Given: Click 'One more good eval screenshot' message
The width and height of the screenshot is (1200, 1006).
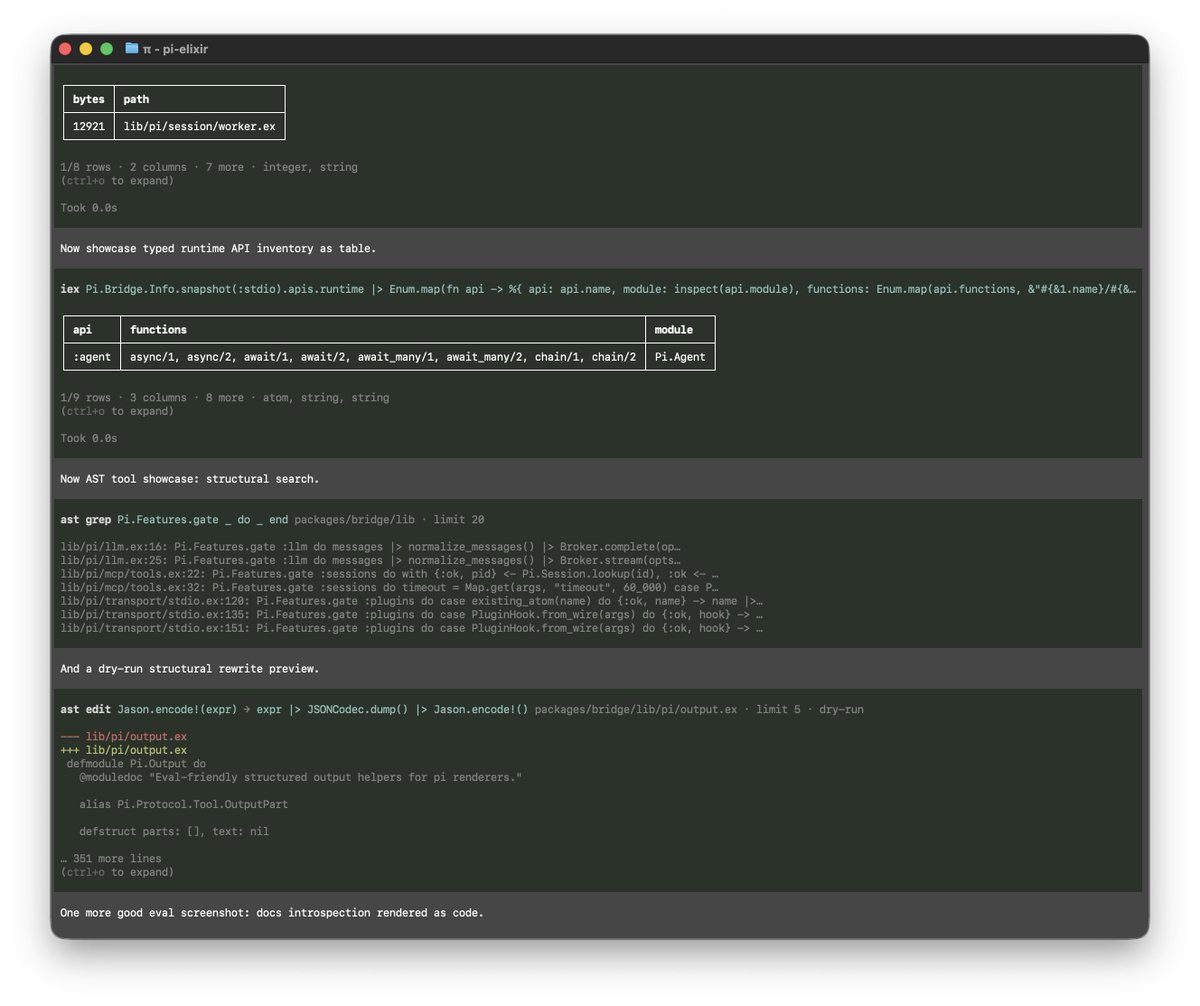Looking at the screenshot, I should click(x=272, y=912).
